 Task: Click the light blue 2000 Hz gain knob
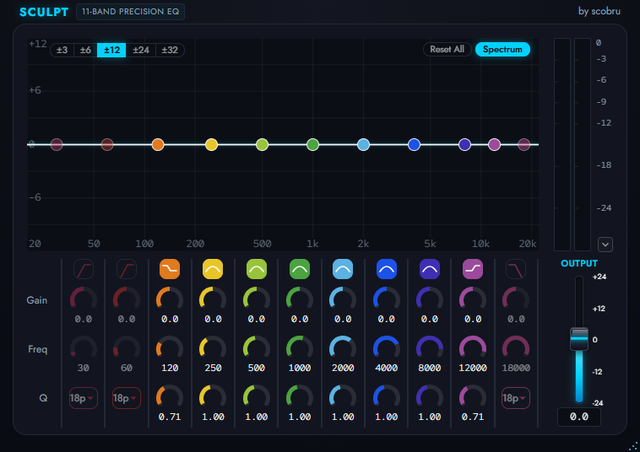[343, 300]
